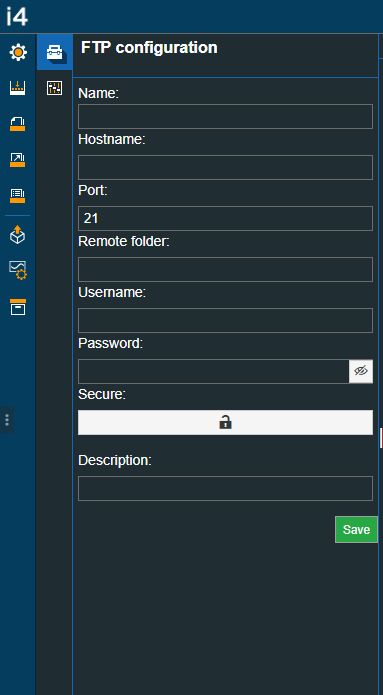
Task: Click the i4 logo
Action: (16, 16)
